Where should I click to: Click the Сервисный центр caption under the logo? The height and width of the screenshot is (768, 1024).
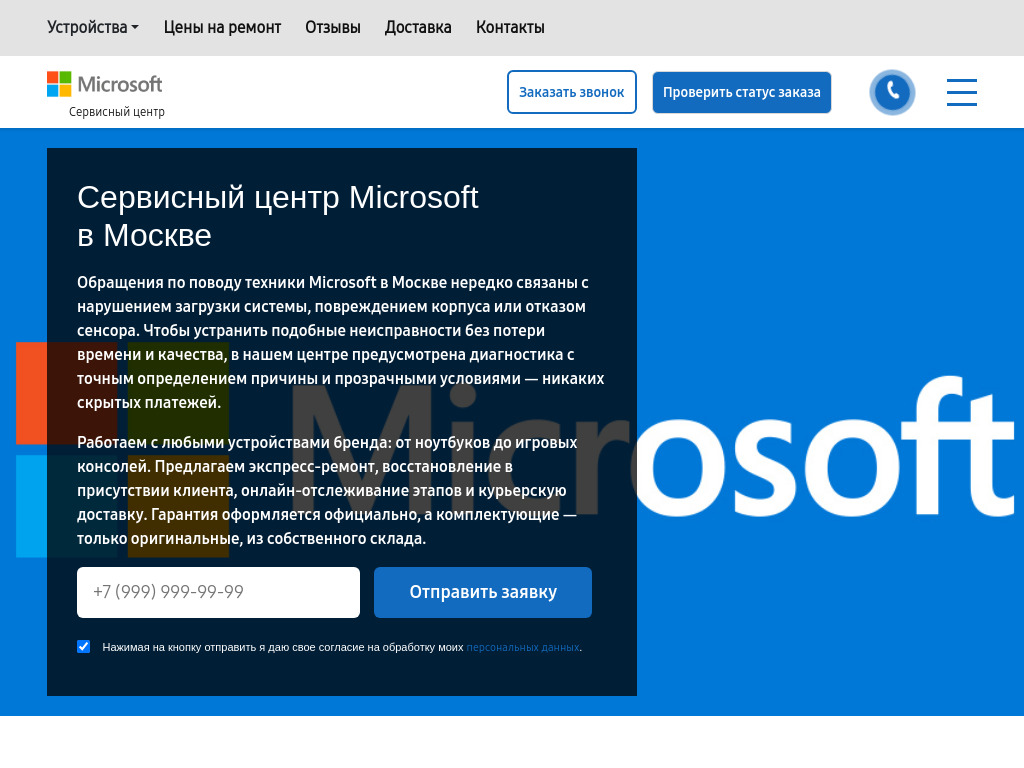[117, 112]
